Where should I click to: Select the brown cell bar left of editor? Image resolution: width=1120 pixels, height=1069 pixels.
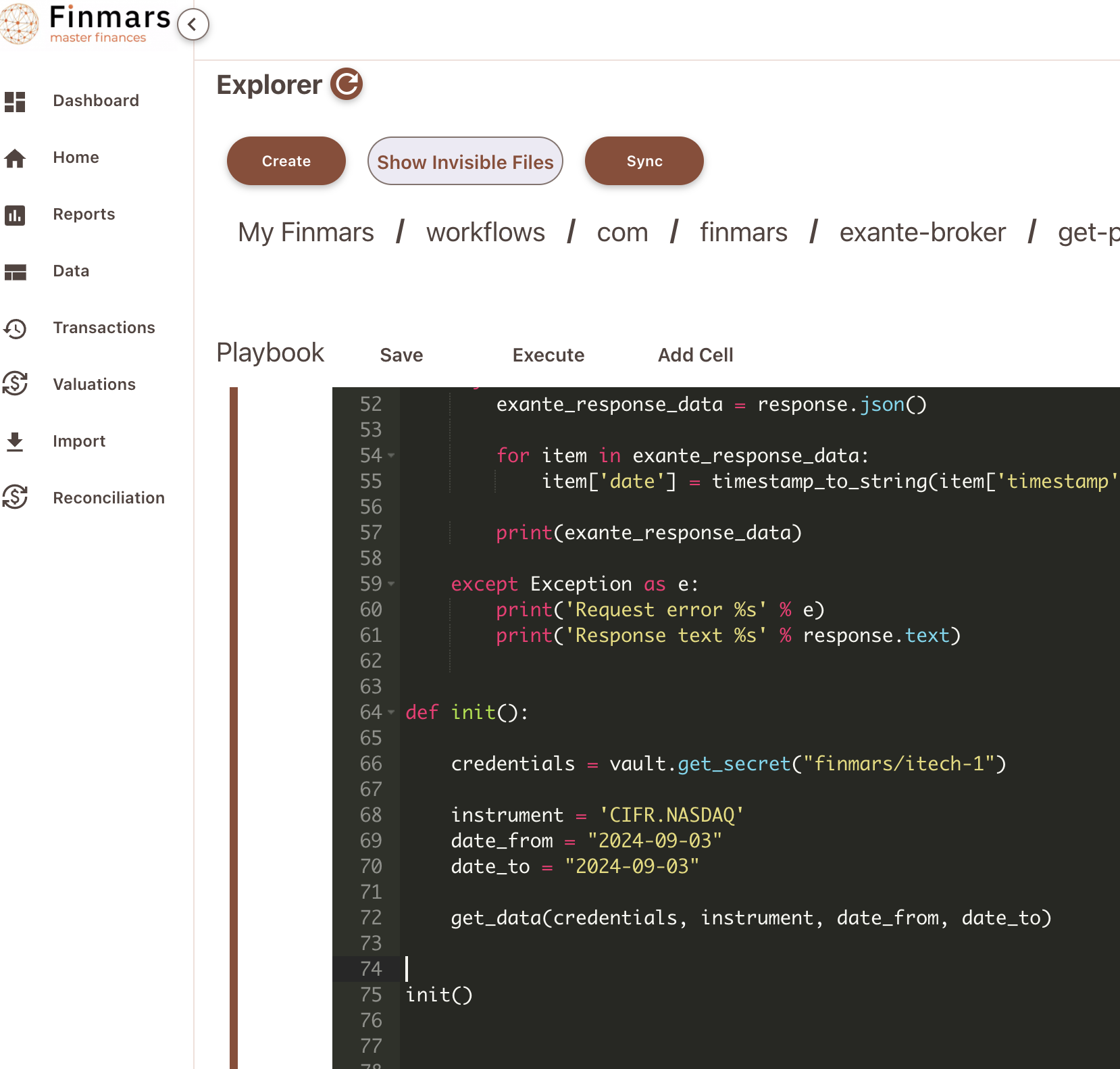coord(234,728)
